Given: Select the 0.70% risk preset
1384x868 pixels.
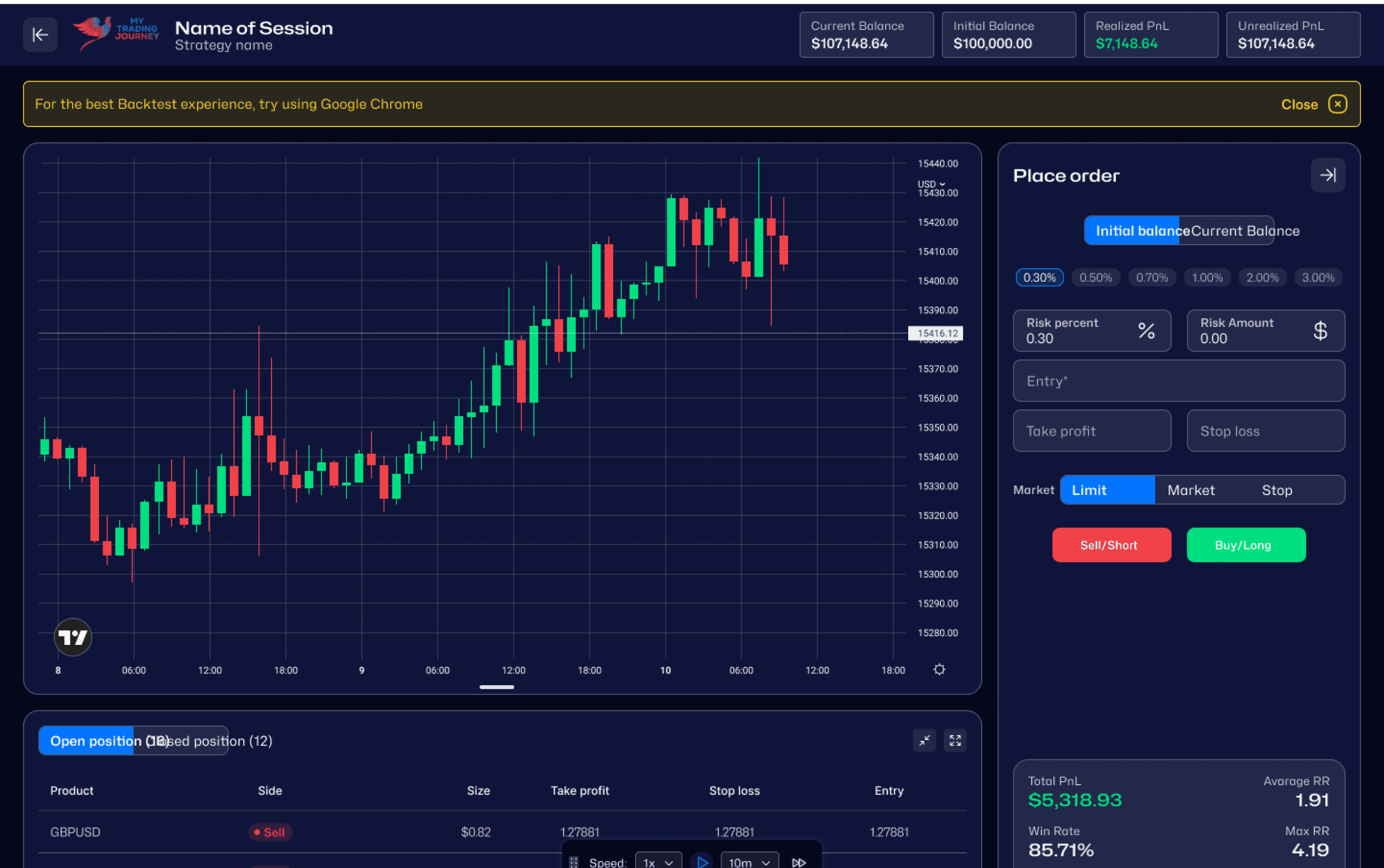Looking at the screenshot, I should click(x=1151, y=278).
